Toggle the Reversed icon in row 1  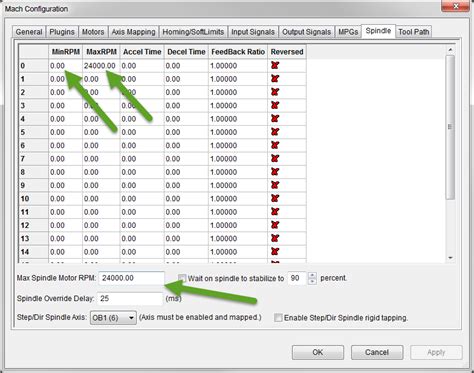click(275, 79)
